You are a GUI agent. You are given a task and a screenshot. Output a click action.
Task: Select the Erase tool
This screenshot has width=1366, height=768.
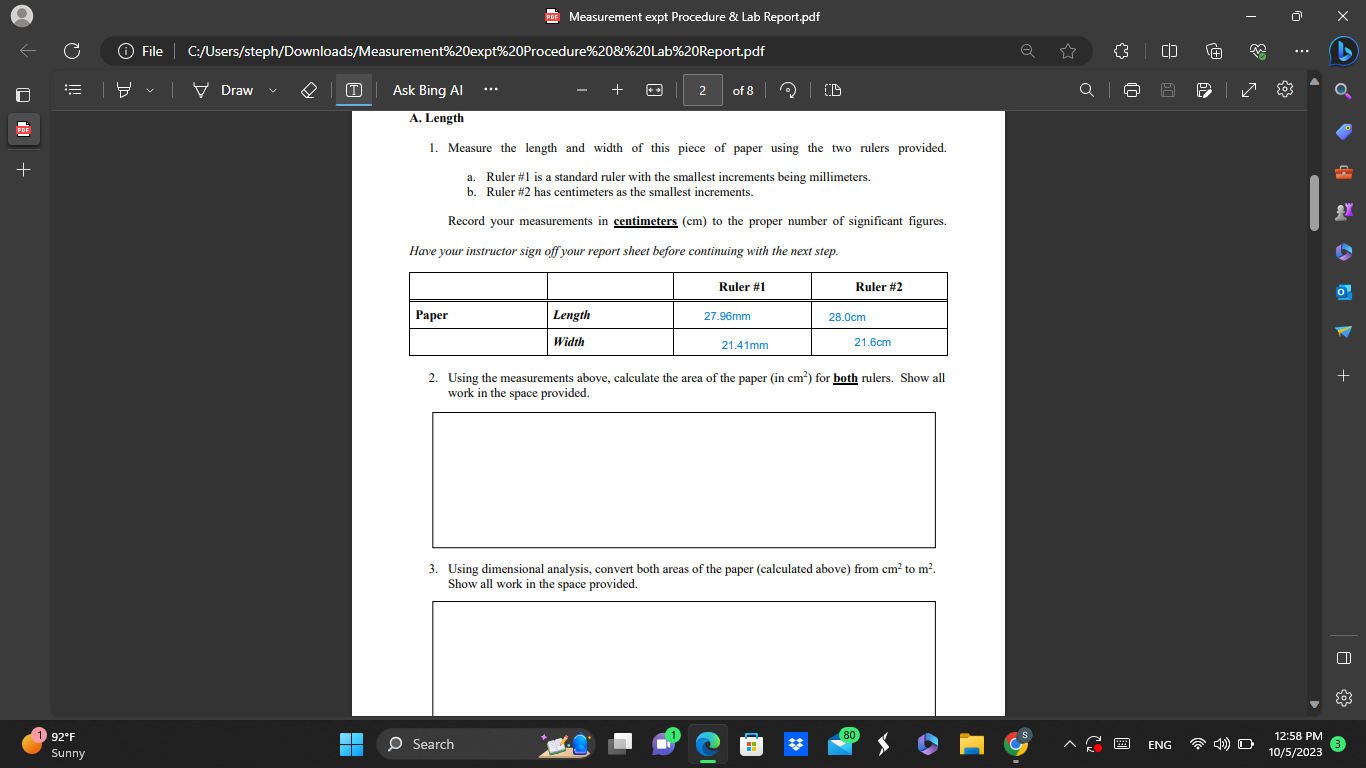tap(309, 90)
